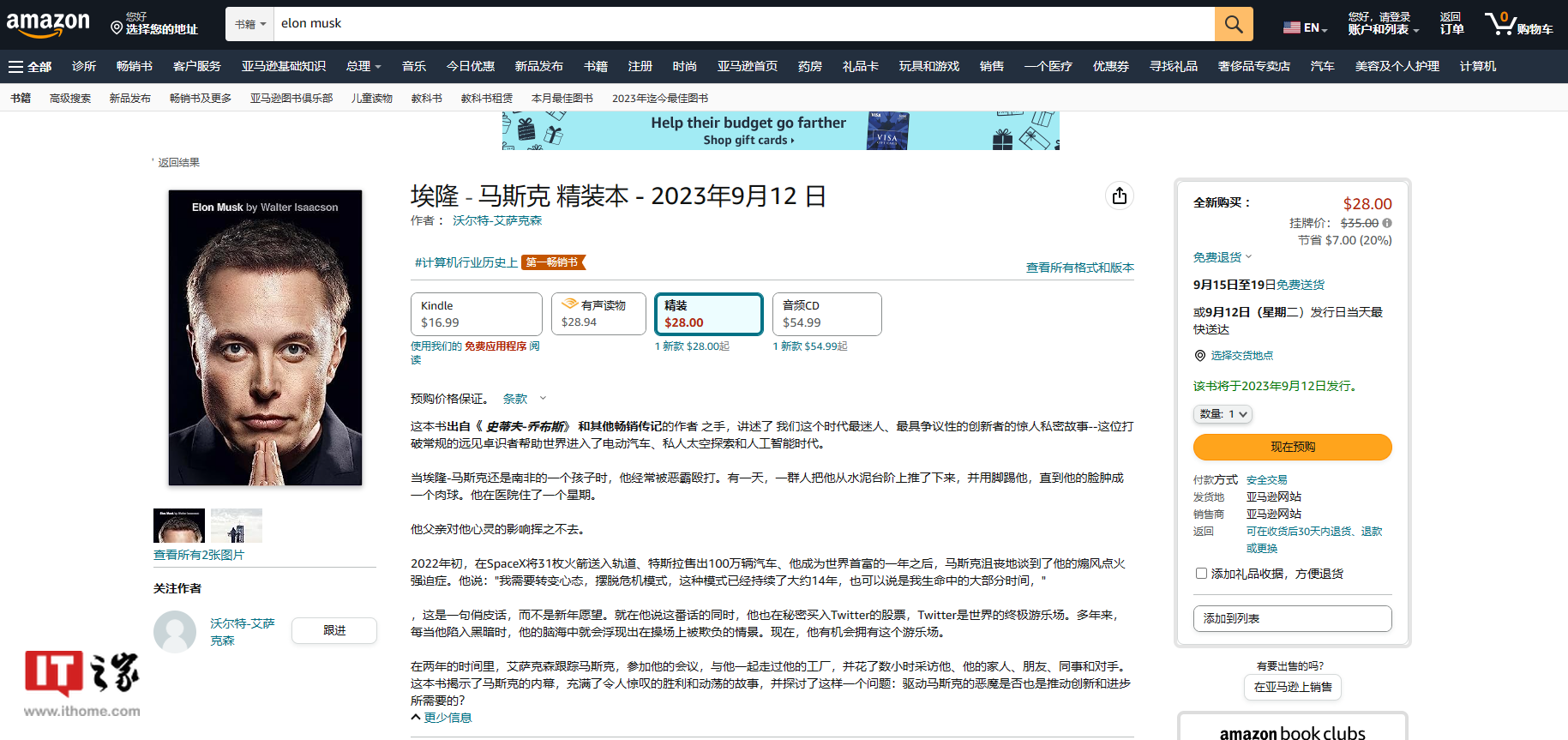The width and height of the screenshot is (1568, 740).
Task: Click the Amazon logo
Action: (x=48, y=24)
